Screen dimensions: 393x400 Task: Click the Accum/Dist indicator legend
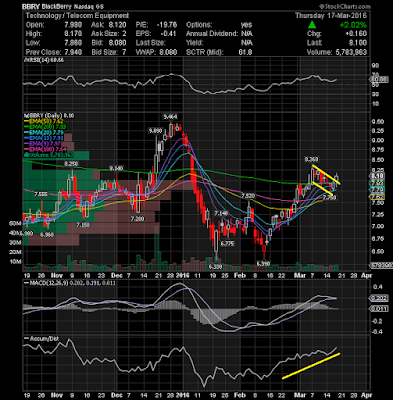41,339
